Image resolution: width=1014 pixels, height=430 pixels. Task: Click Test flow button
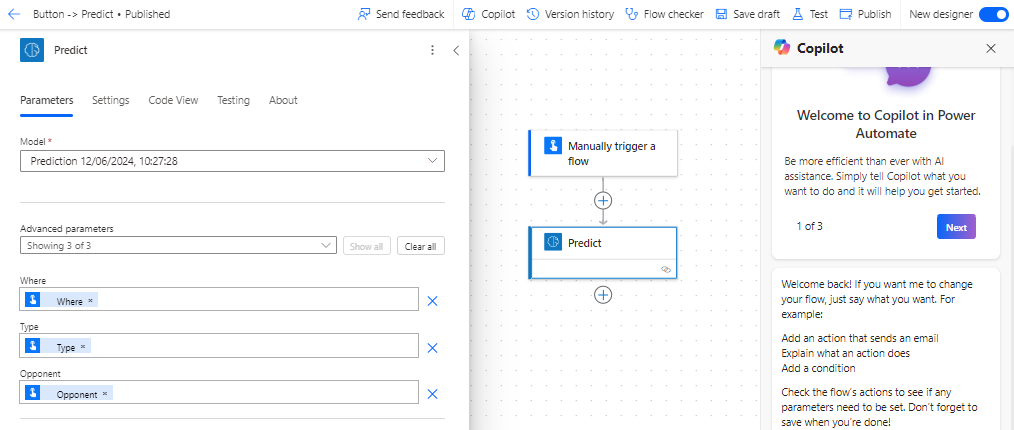[x=810, y=14]
